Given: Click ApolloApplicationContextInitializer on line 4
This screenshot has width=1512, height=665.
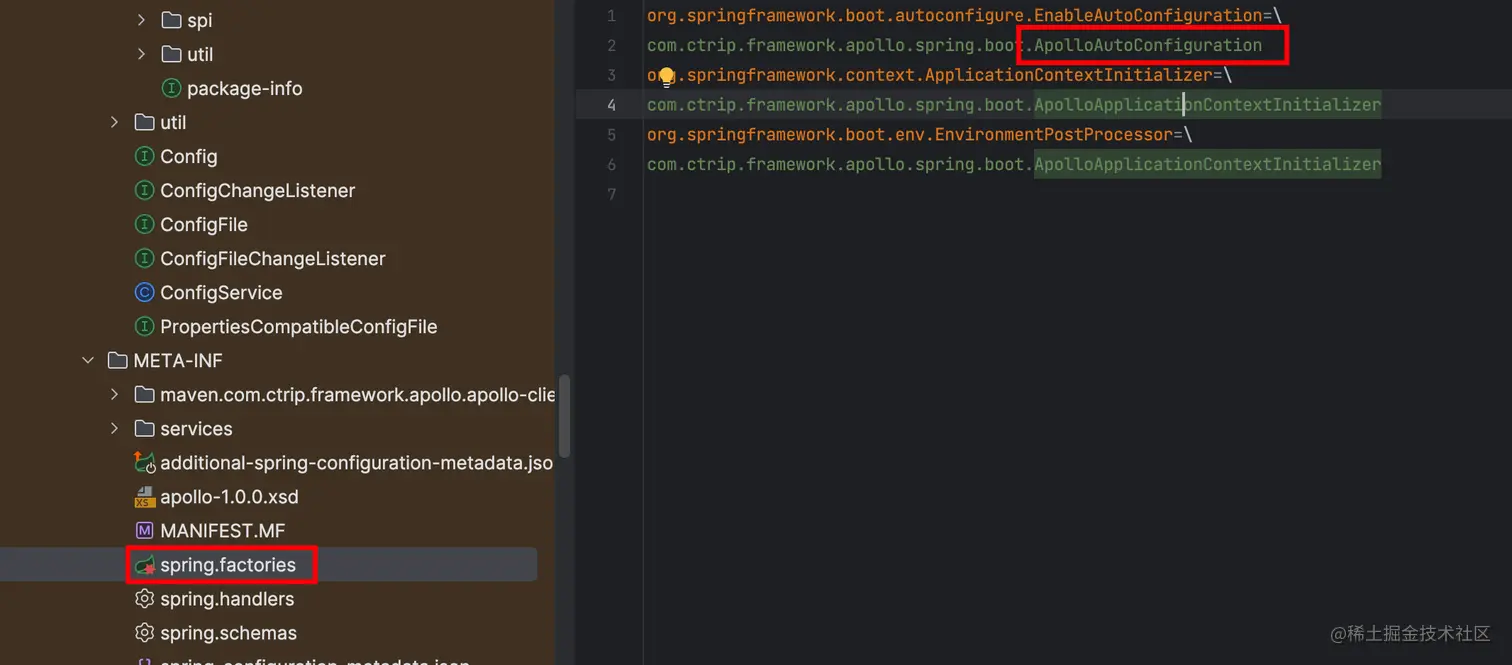Looking at the screenshot, I should (1207, 105).
